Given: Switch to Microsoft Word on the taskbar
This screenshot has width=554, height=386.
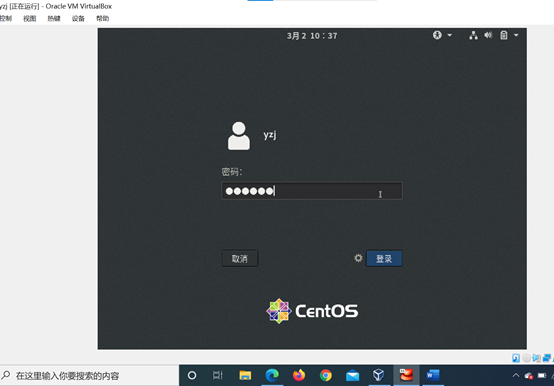Looking at the screenshot, I should point(433,375).
